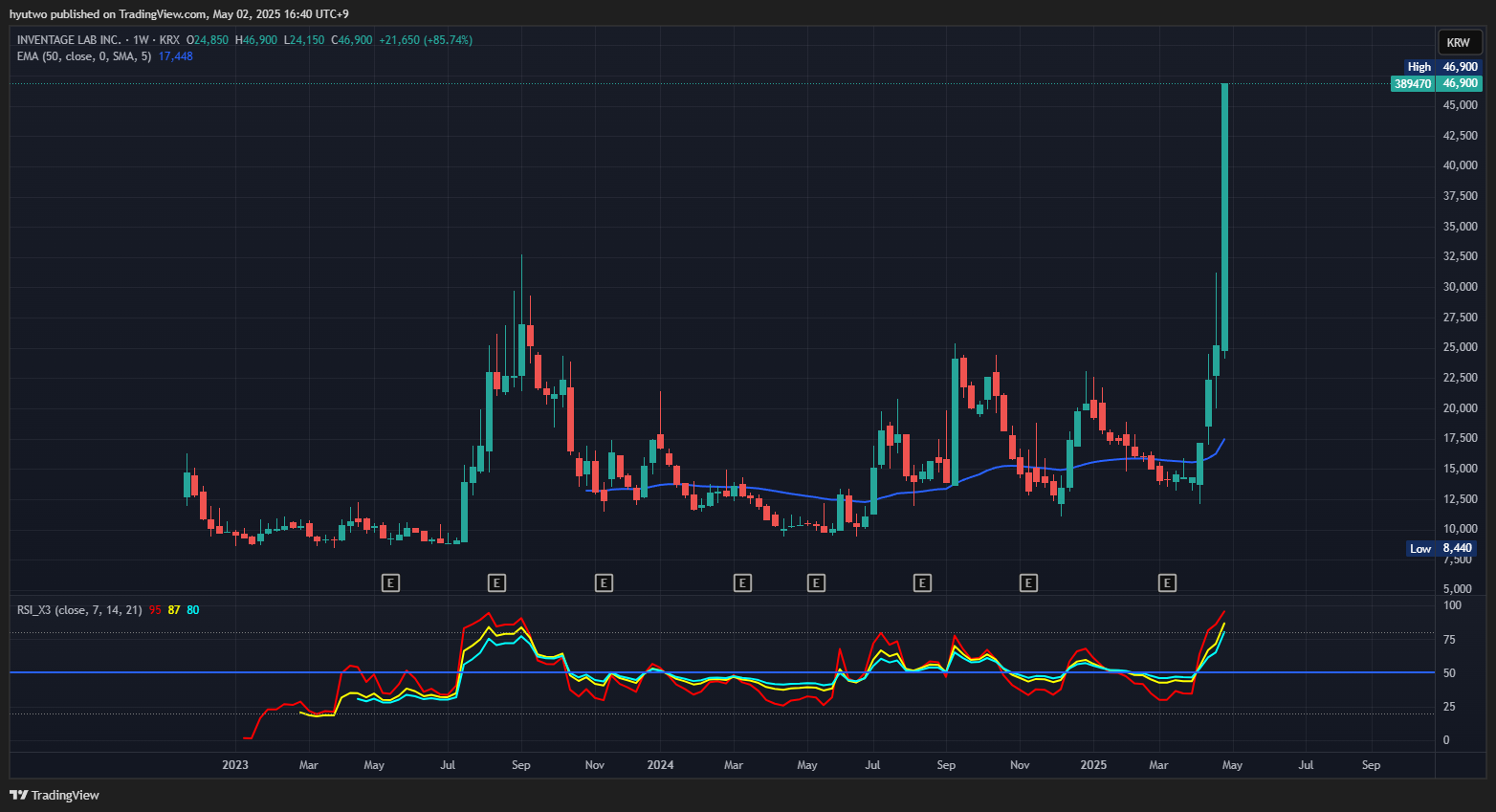Image resolution: width=1496 pixels, height=812 pixels.
Task: Click the EMA value 17,448
Action: pos(176,56)
